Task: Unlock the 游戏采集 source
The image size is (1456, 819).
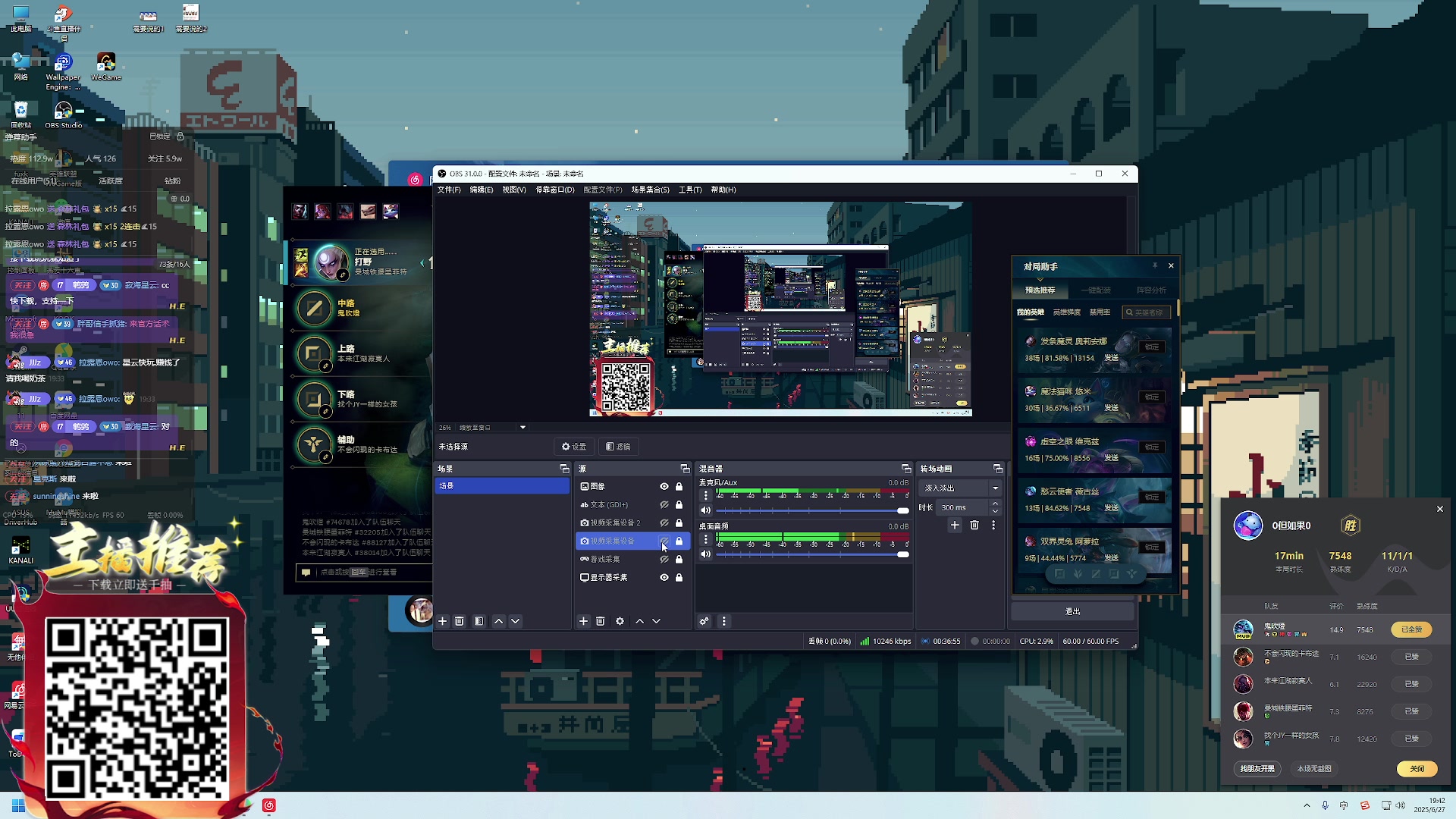Action: (679, 560)
